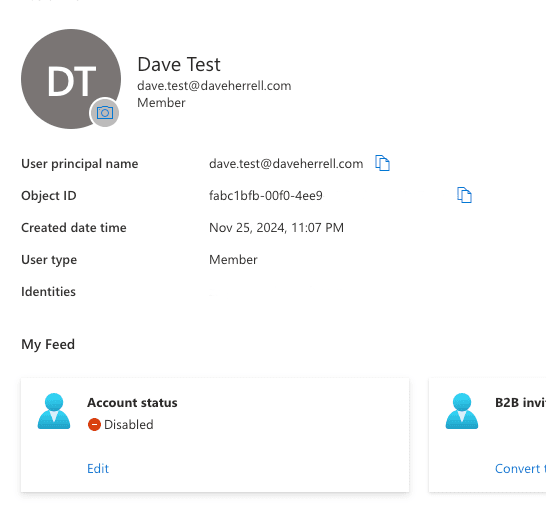
Task: Click the Identities label
Action: pyautogui.click(x=48, y=292)
